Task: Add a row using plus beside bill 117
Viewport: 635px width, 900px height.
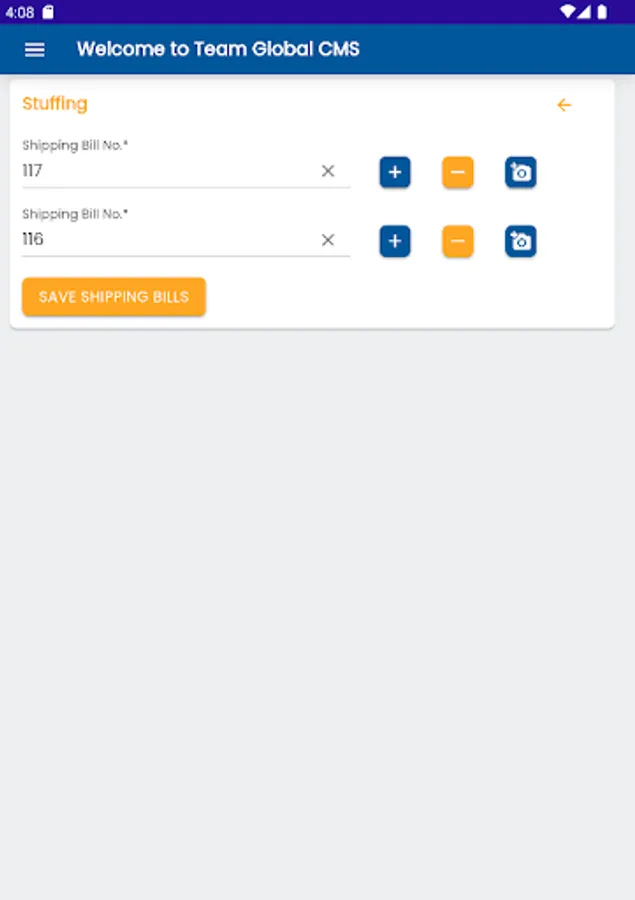Action: tap(395, 172)
